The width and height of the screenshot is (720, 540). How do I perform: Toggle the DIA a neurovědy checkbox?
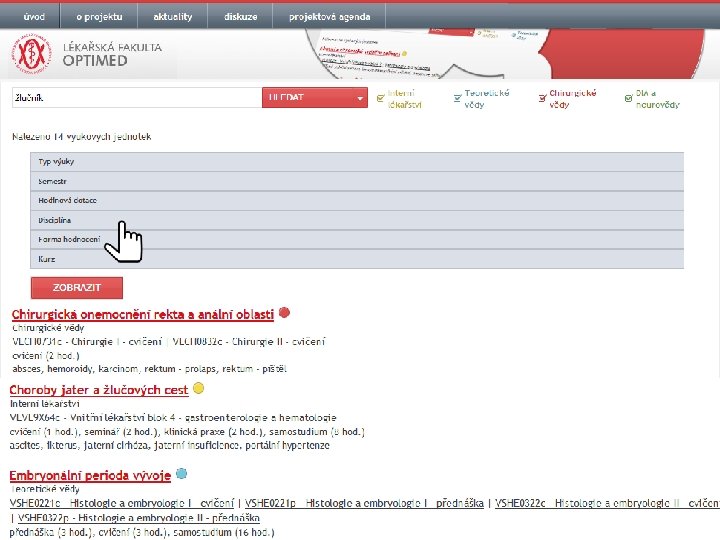(629, 98)
